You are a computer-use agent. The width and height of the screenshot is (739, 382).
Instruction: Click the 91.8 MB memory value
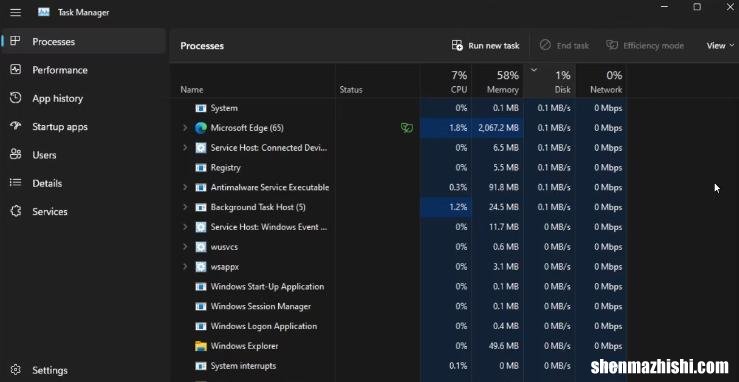tap(504, 187)
